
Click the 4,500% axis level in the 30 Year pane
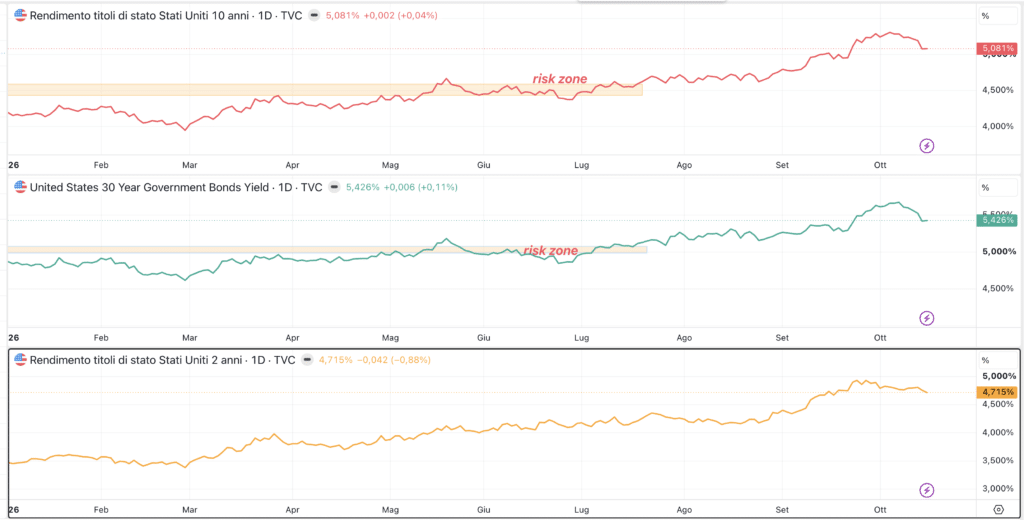pyautogui.click(x=999, y=288)
